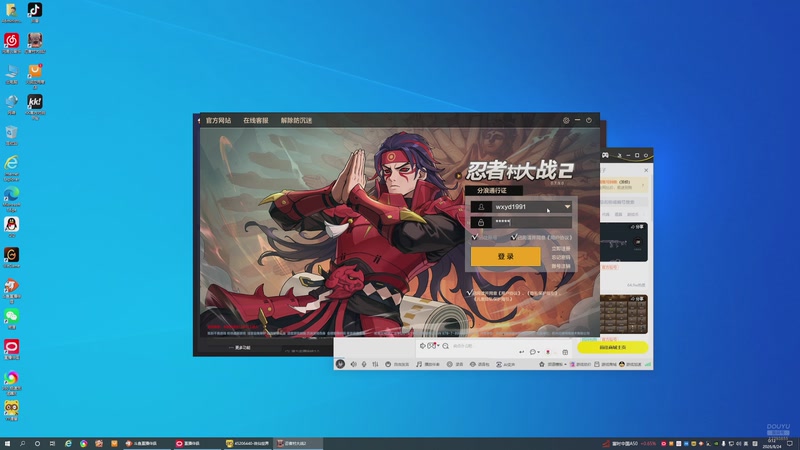
Task: Click 解除防沉迷 in launcher top bar
Action: pos(296,120)
